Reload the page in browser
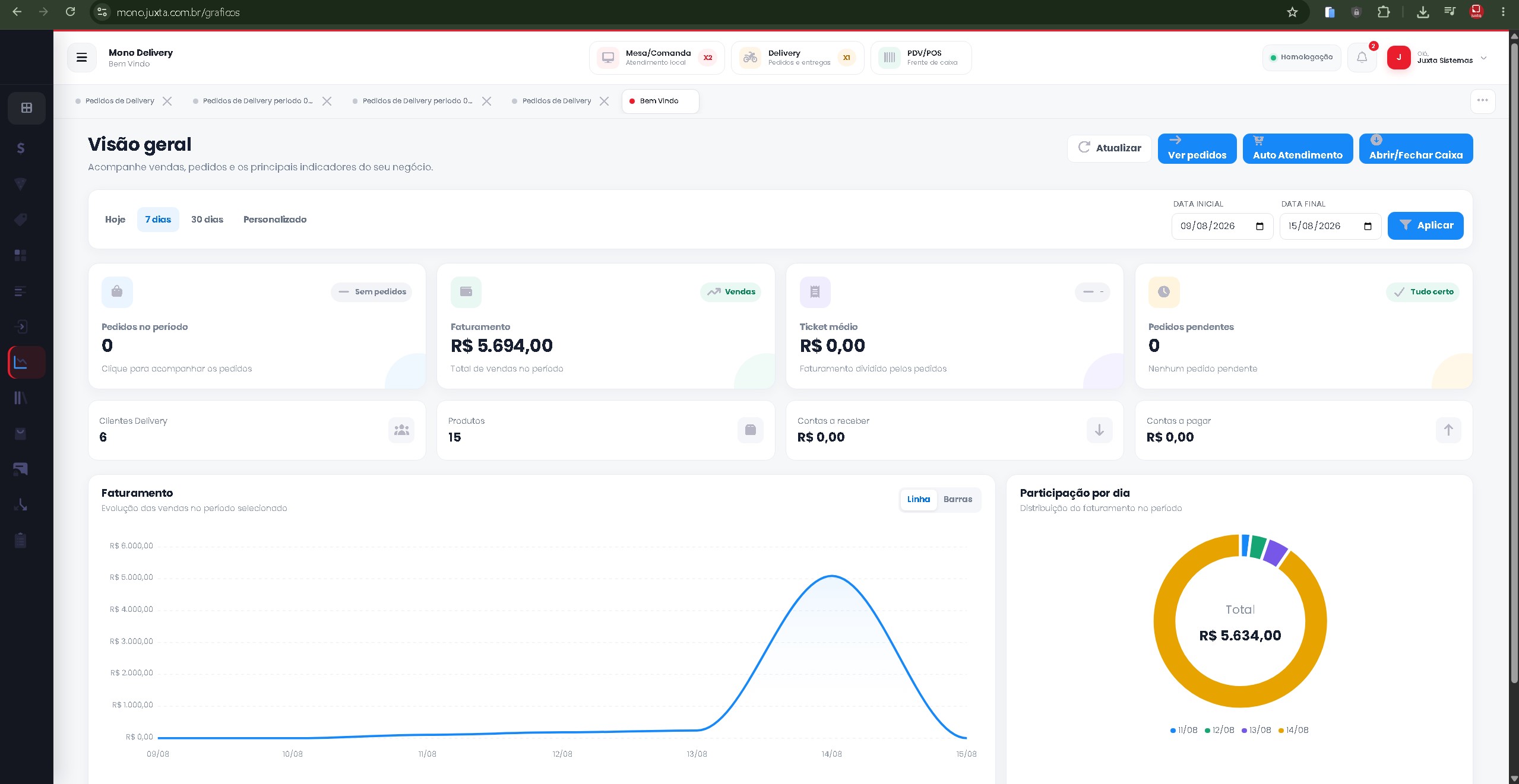 [x=70, y=12]
